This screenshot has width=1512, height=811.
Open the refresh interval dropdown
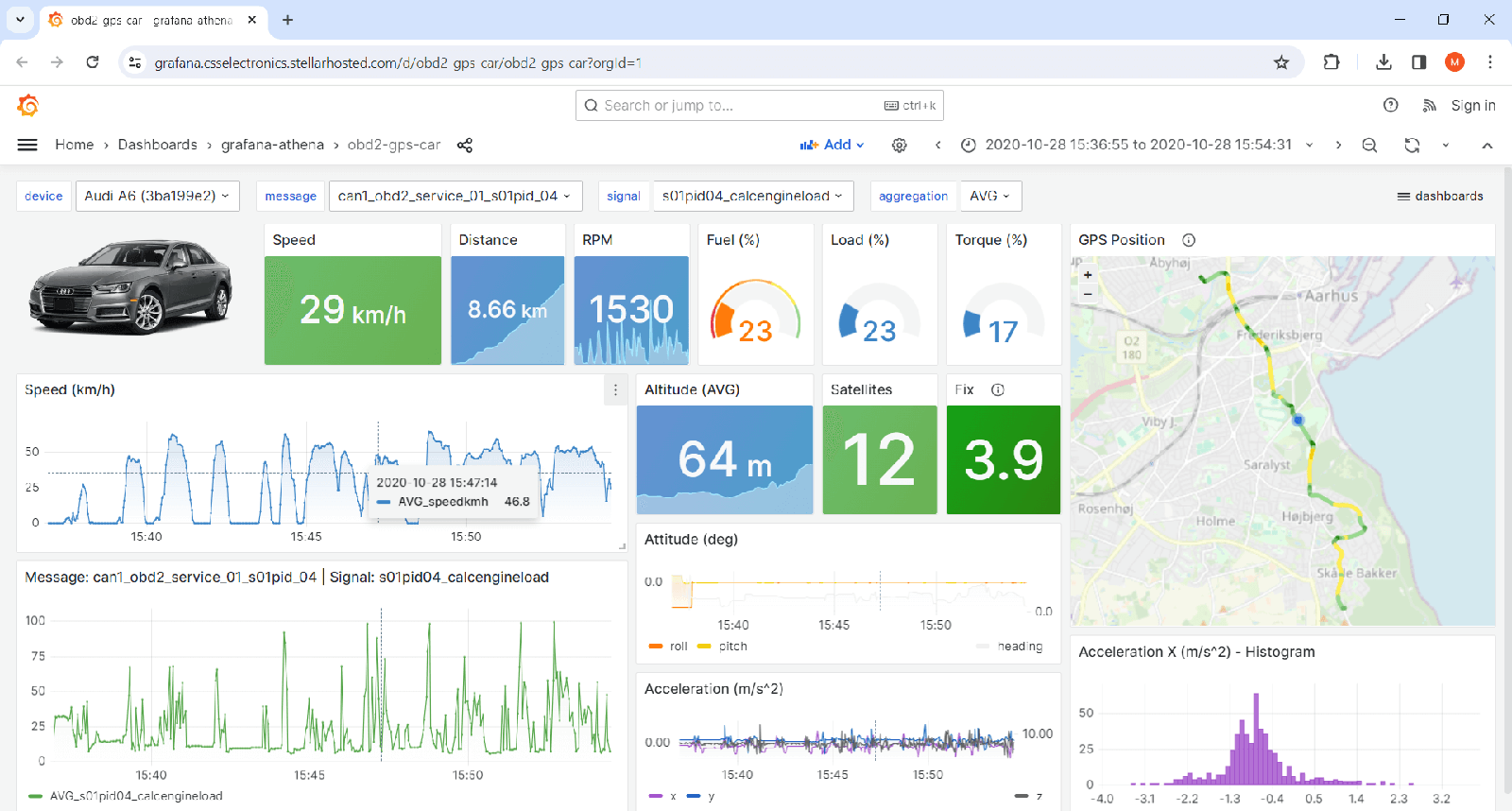click(x=1445, y=145)
